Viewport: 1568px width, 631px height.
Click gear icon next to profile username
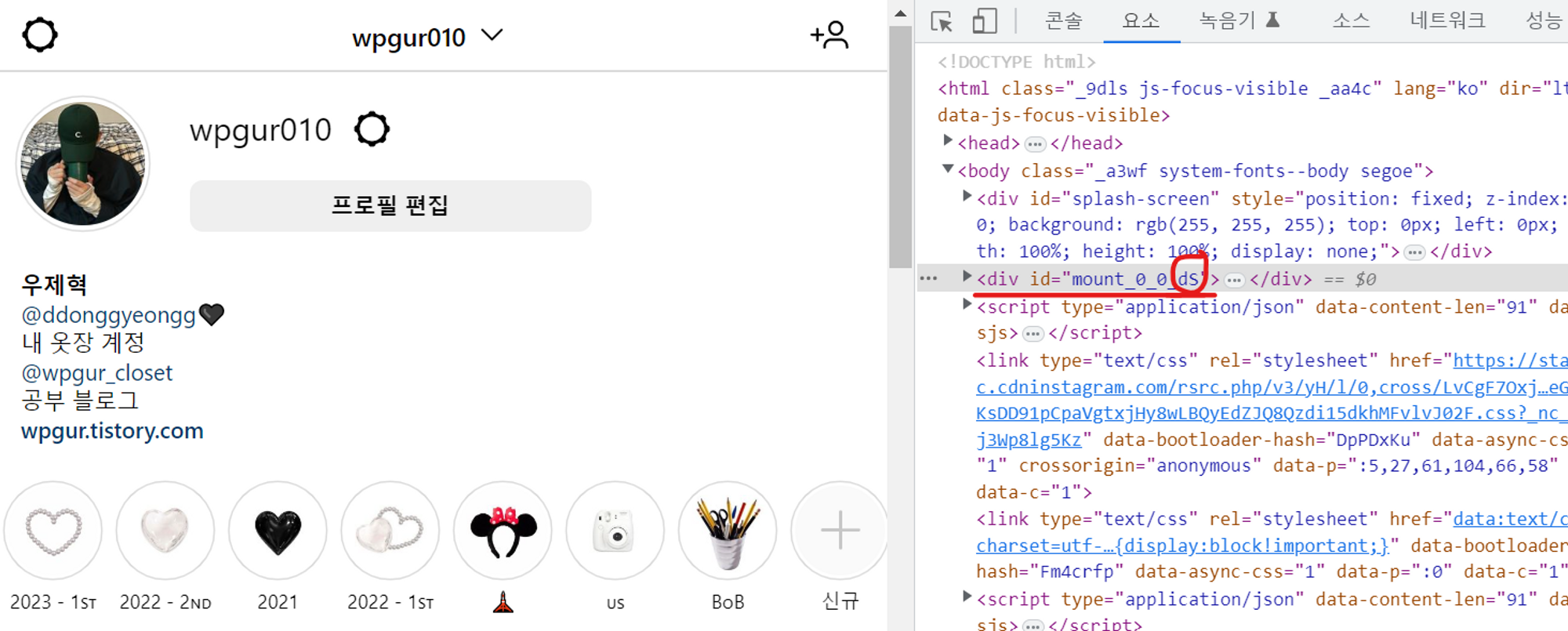coord(372,129)
